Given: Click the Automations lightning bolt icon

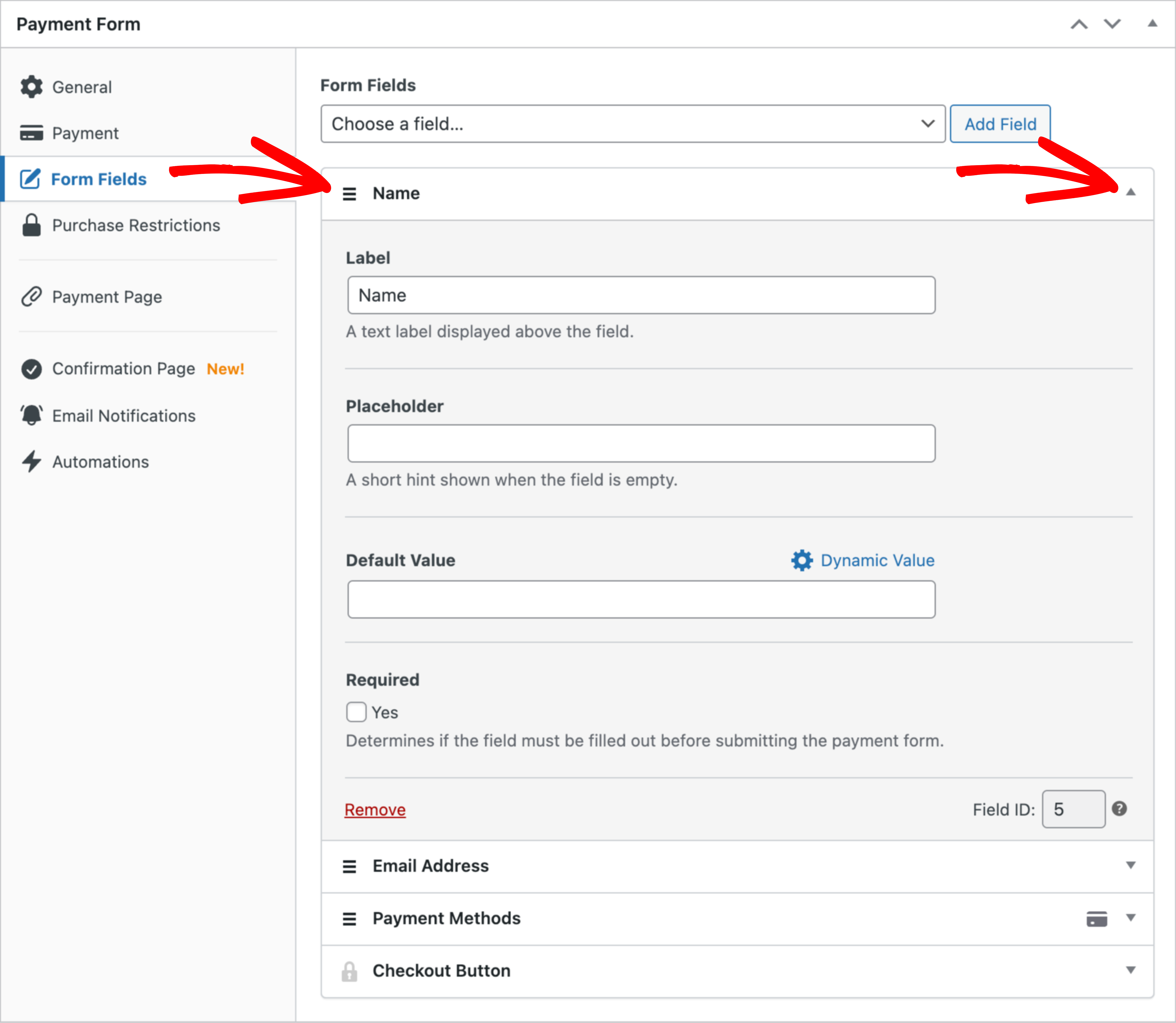Looking at the screenshot, I should [x=31, y=461].
